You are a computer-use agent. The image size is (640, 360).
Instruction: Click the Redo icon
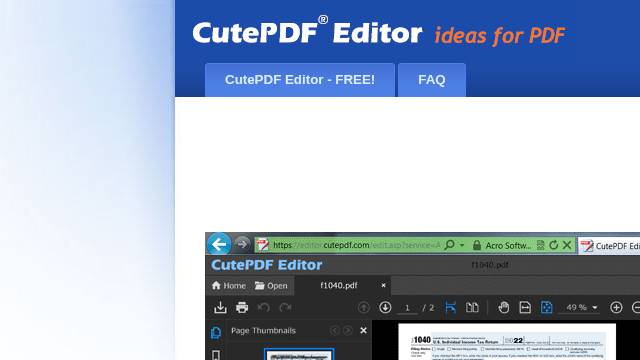click(x=285, y=307)
